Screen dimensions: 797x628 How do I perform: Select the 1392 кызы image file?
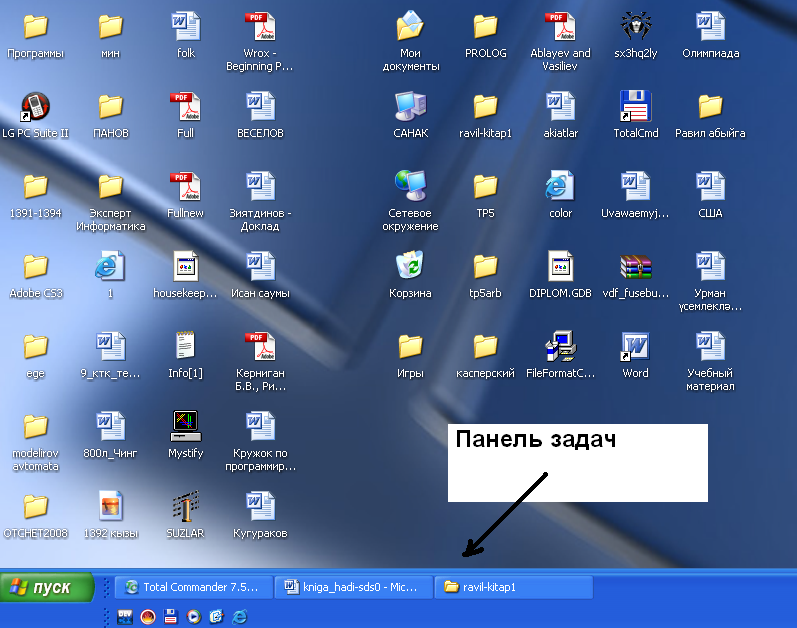(x=110, y=507)
